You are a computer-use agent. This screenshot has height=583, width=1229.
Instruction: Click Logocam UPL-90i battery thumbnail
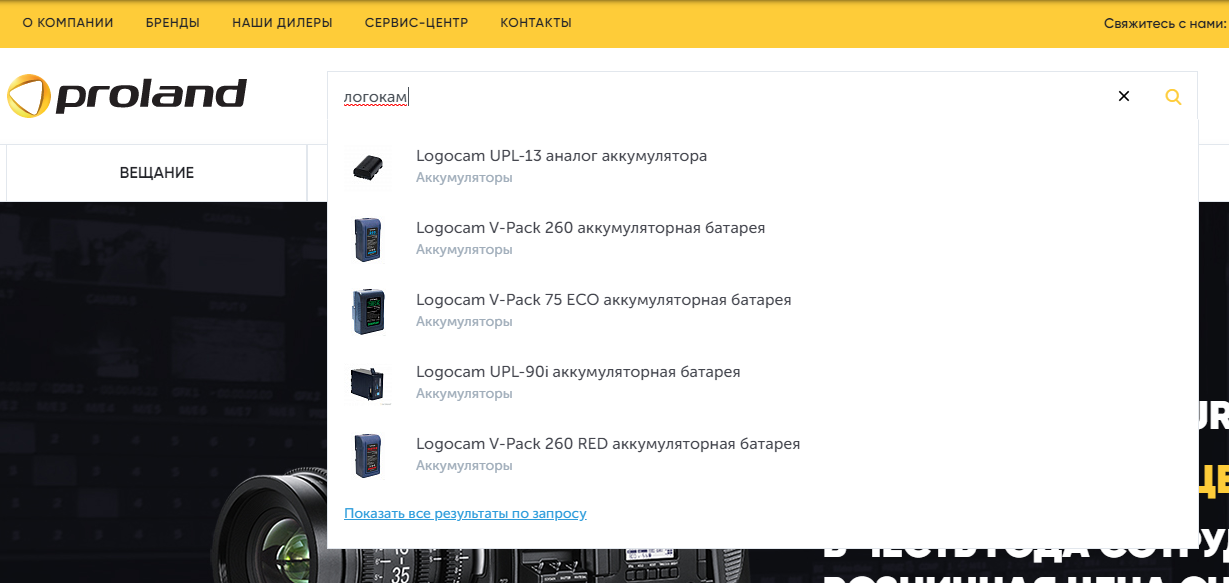pos(367,383)
